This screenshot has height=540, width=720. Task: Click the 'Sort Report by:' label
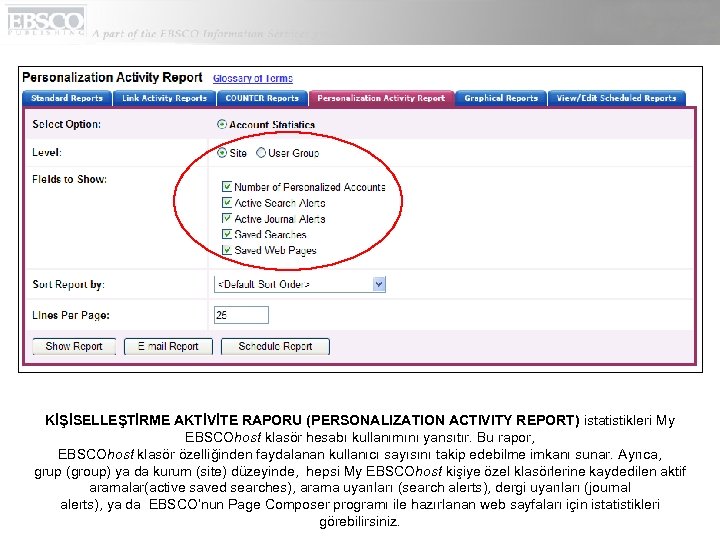coord(68,284)
